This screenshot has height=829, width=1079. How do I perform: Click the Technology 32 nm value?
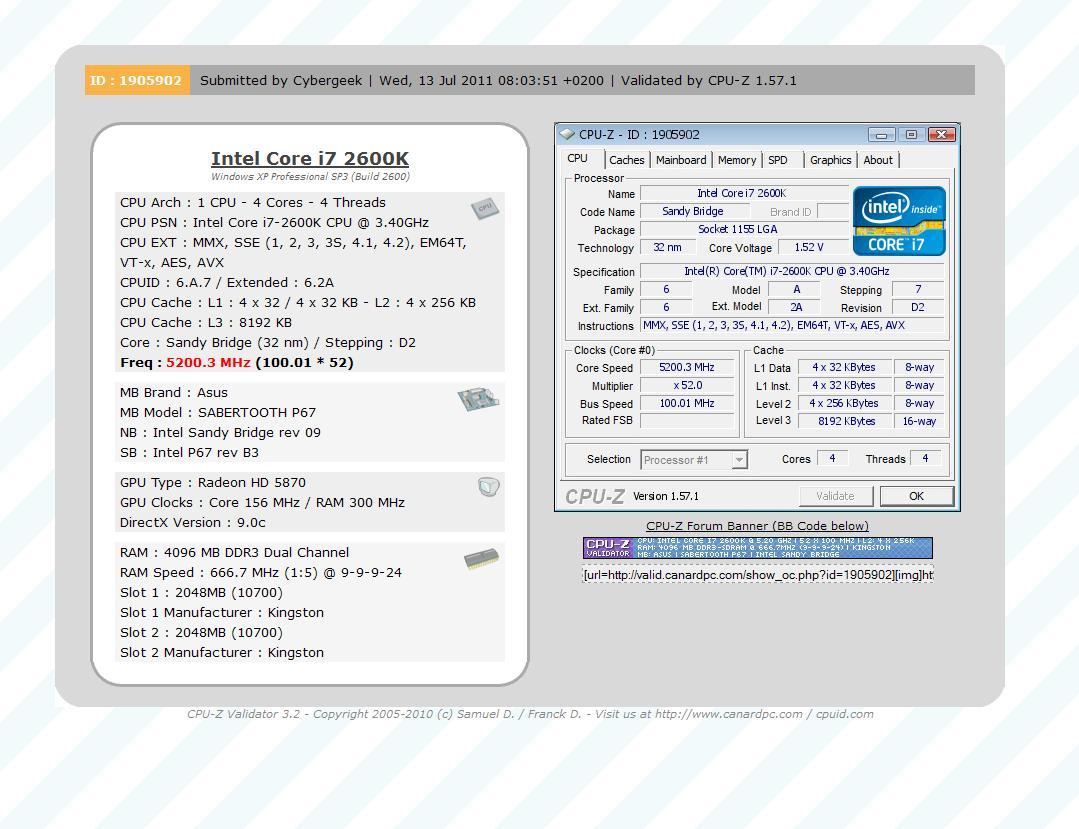point(667,247)
